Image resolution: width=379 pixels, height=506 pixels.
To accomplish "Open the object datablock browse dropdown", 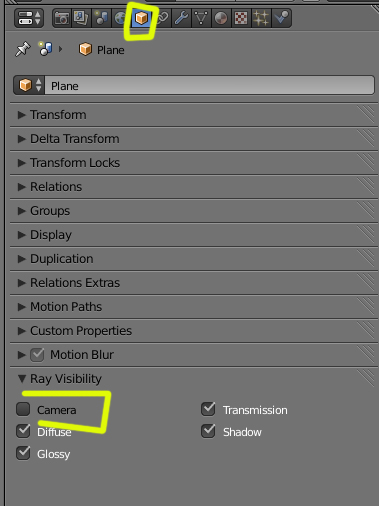I will [x=29, y=85].
